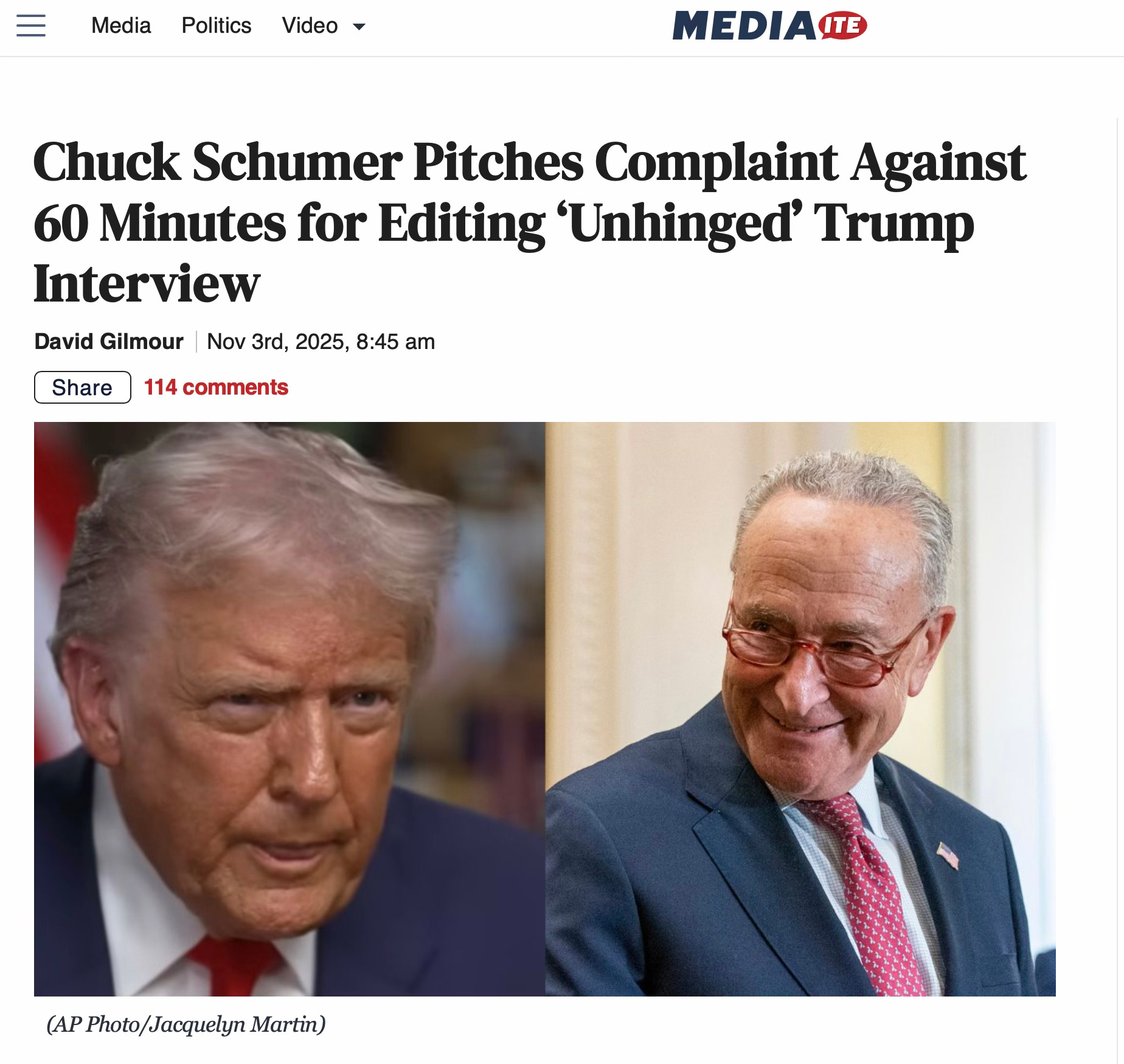Click the Chuck Schumer headline text
The width and height of the screenshot is (1124, 1064).
pos(530,223)
